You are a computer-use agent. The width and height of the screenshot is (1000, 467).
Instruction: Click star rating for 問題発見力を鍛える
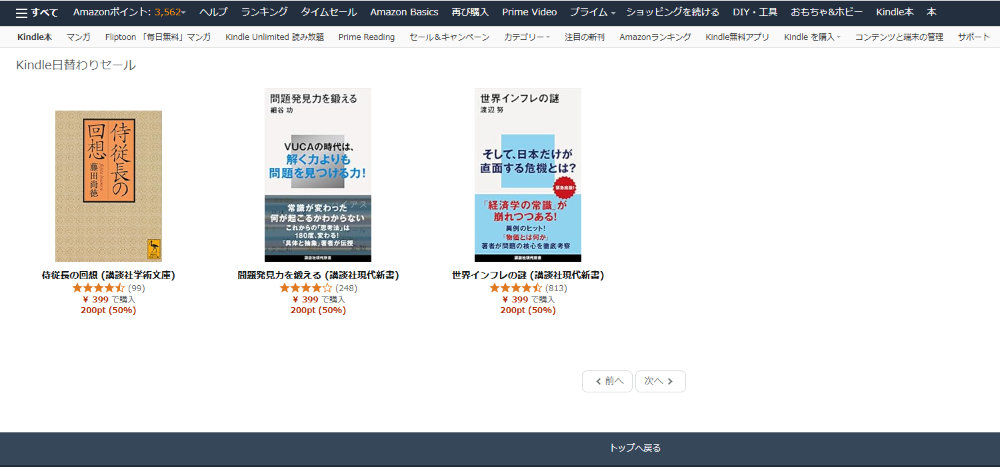[306, 288]
